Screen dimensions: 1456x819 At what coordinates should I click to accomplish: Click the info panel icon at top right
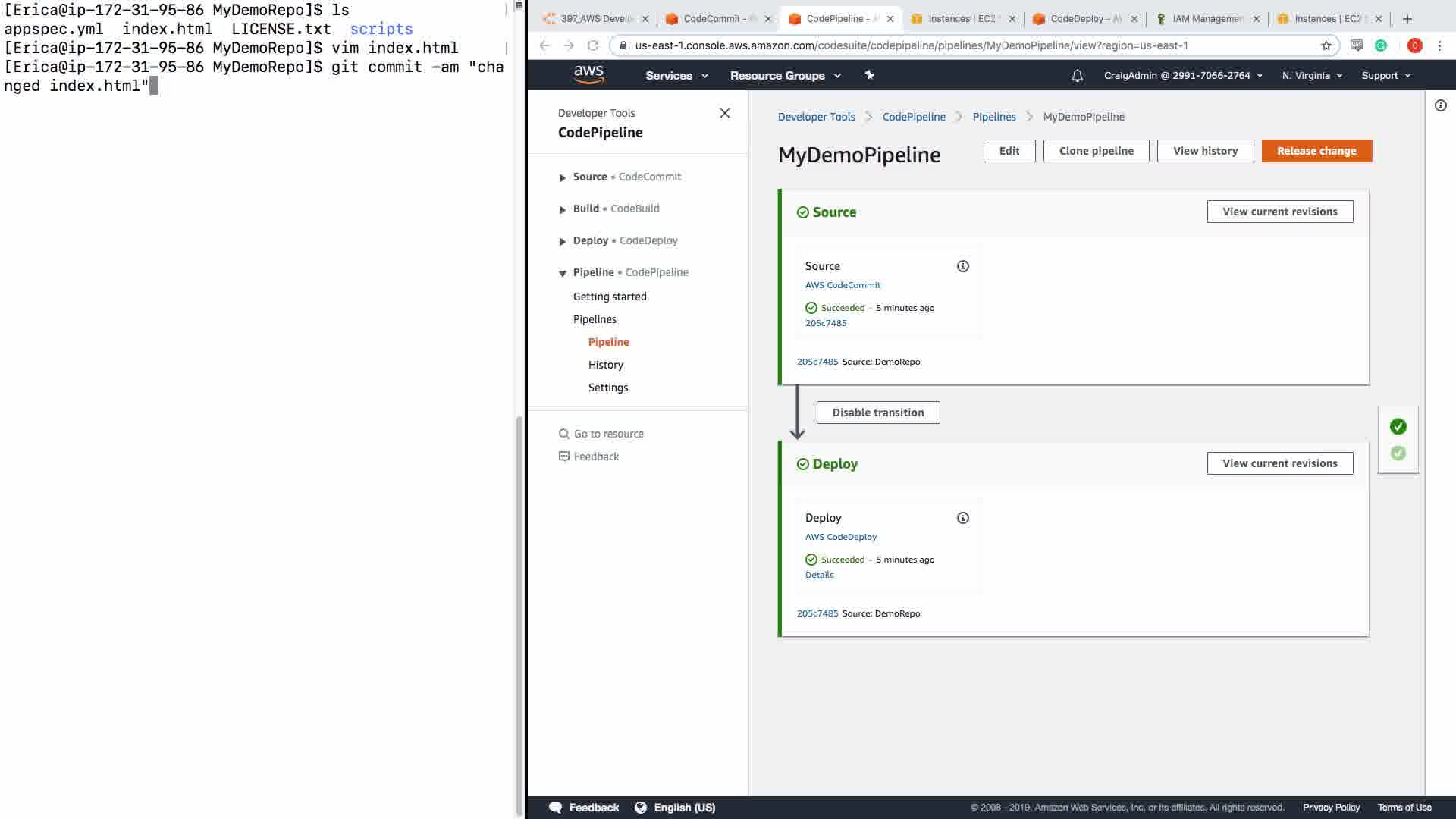(1440, 106)
